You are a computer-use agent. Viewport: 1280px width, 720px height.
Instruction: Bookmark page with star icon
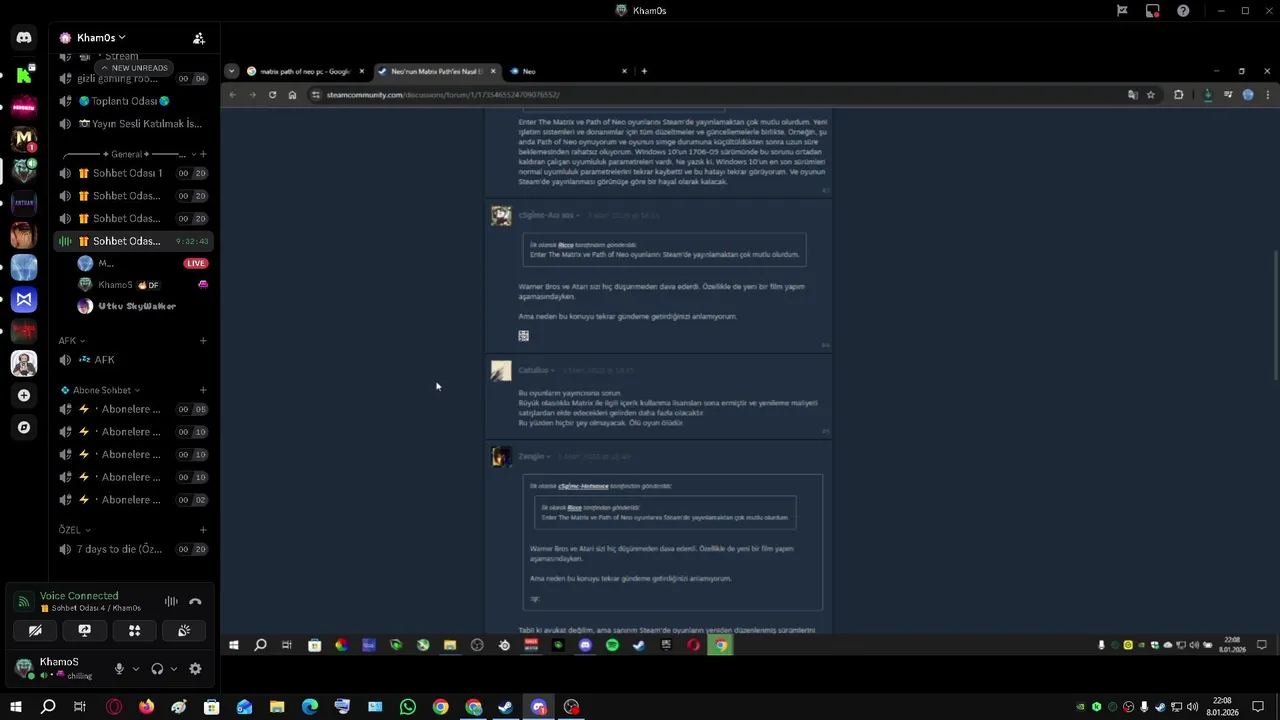(x=1151, y=95)
